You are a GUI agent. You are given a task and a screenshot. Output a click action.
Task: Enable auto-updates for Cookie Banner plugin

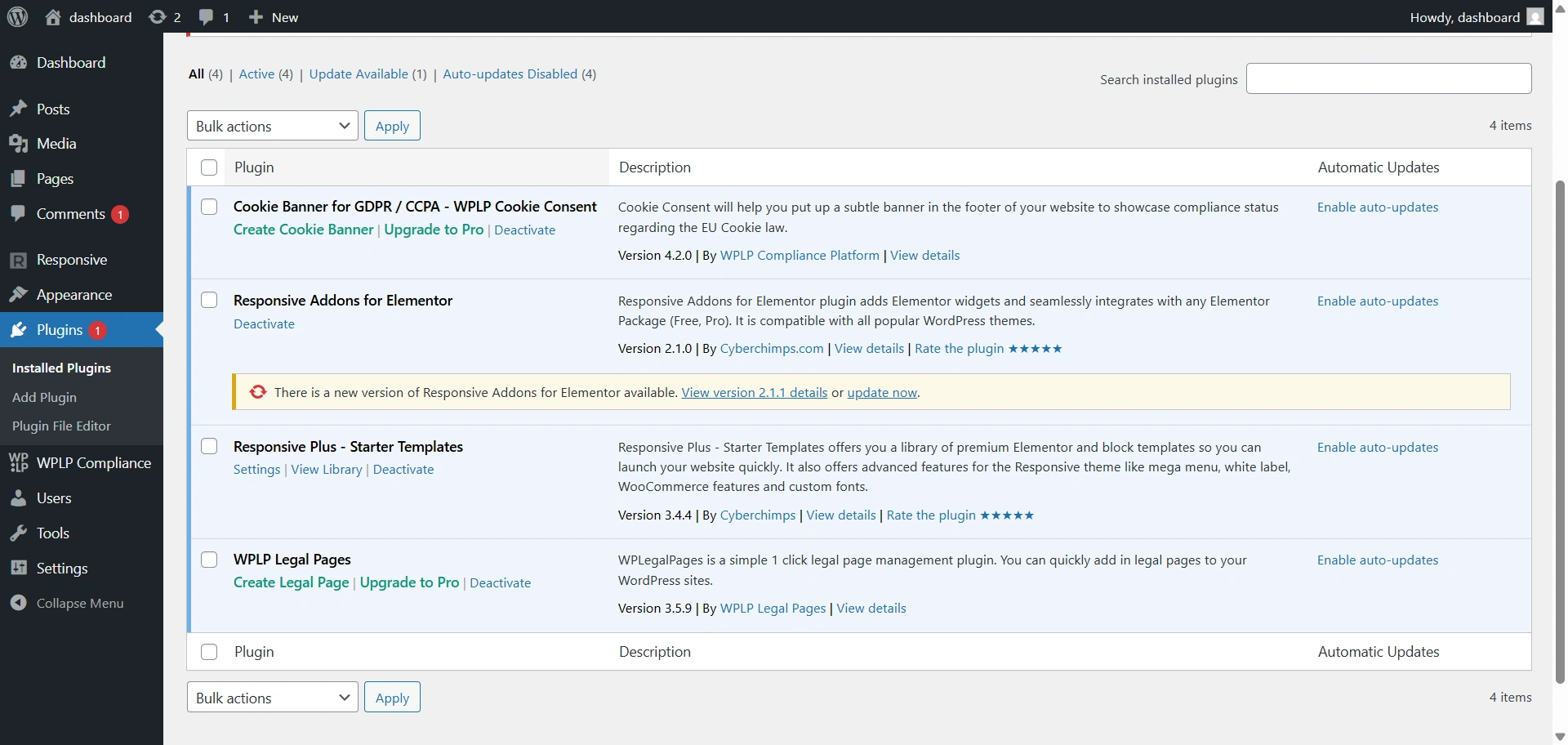coord(1378,207)
